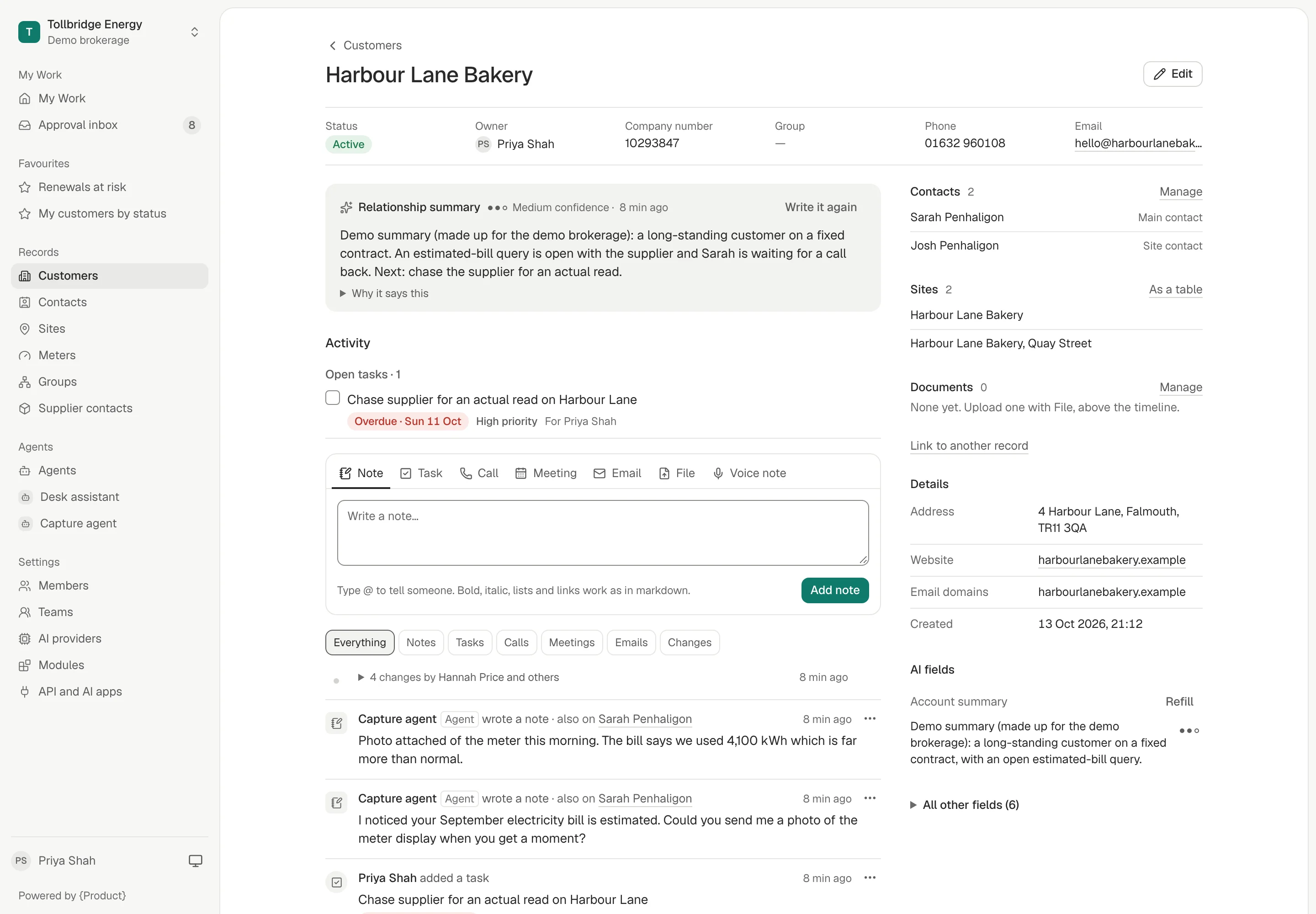Click the Priya Shah user profile at bottom
Image resolution: width=1316 pixels, height=914 pixels.
[54, 861]
